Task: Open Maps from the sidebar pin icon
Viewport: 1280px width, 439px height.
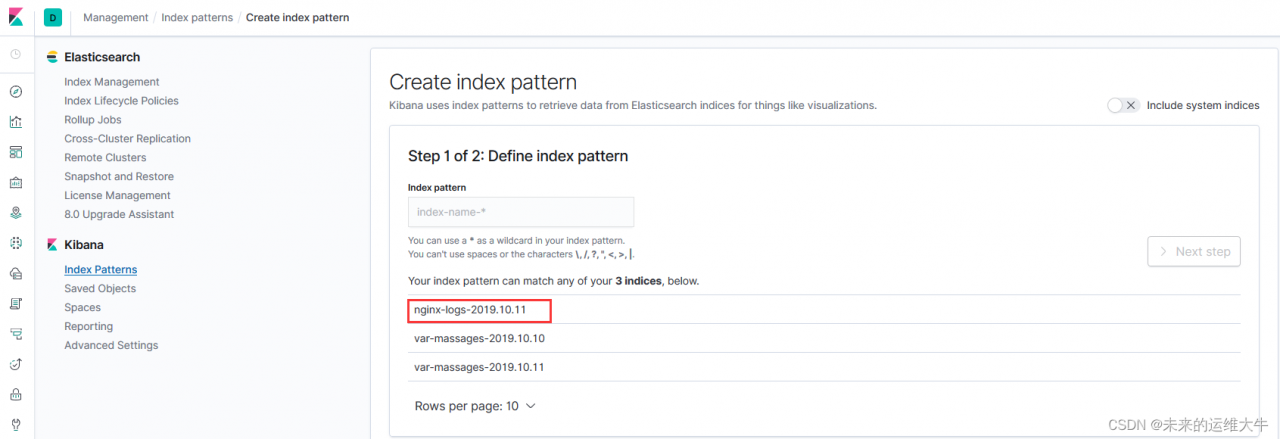Action: pyautogui.click(x=15, y=212)
